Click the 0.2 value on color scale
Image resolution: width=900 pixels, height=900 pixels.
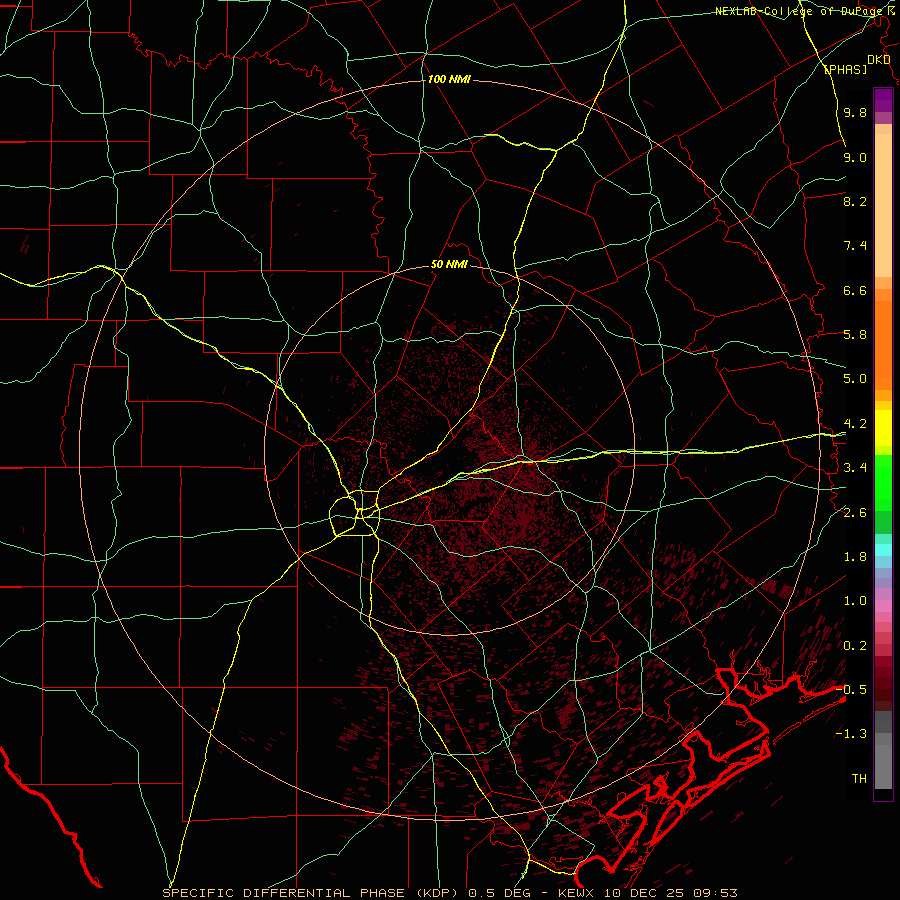click(x=855, y=646)
